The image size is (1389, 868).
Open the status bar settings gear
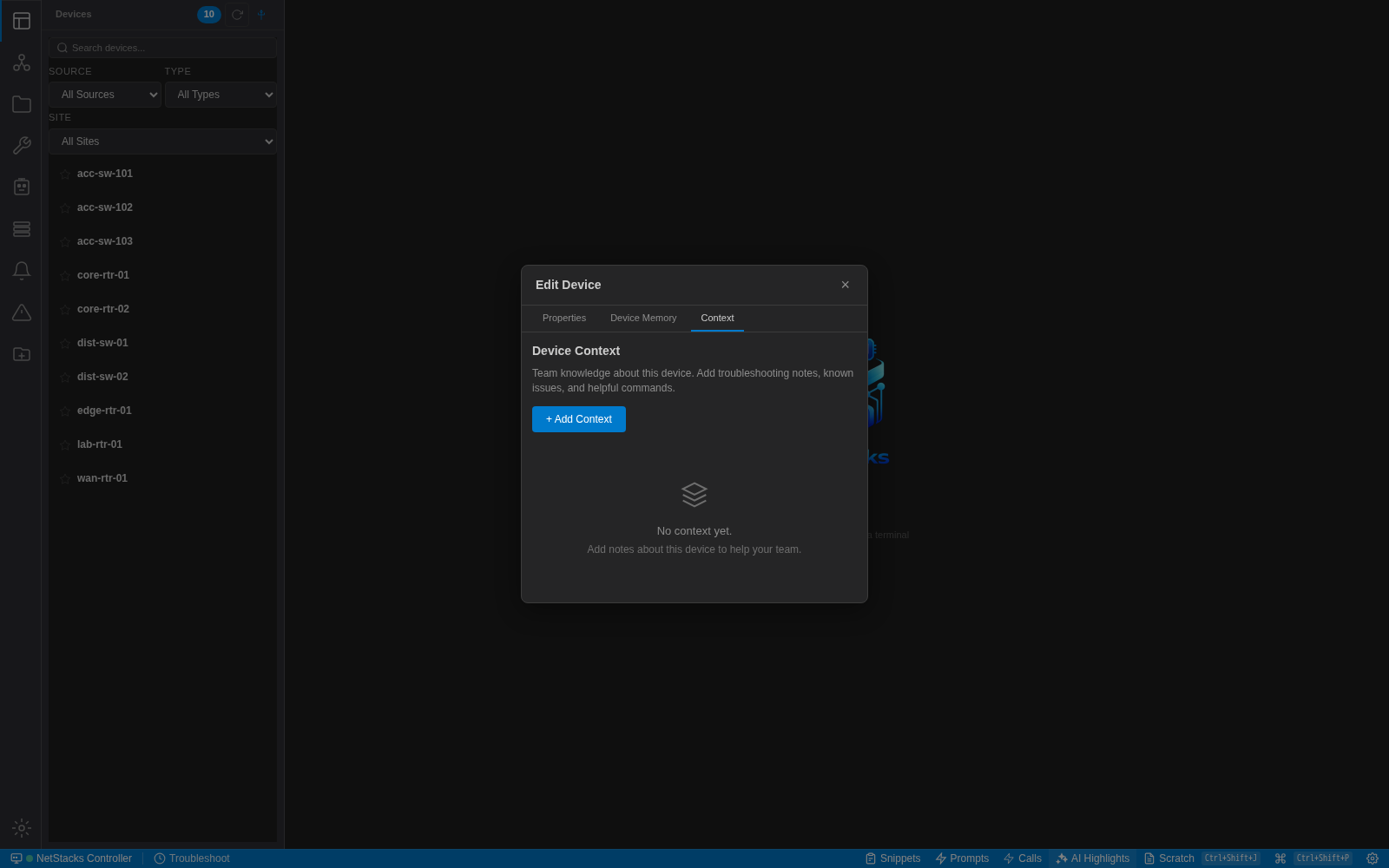(1373, 858)
